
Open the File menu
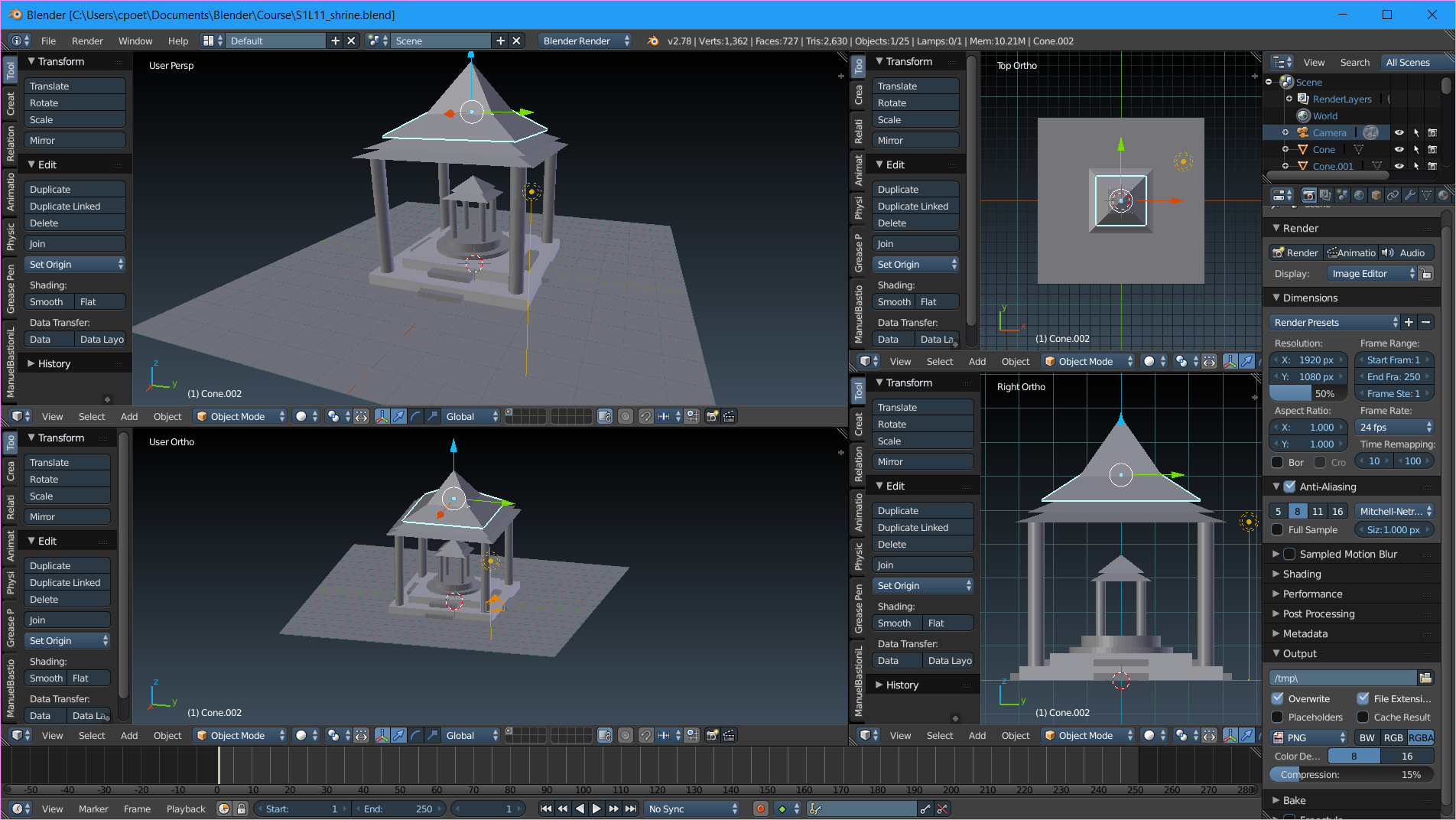[x=48, y=41]
